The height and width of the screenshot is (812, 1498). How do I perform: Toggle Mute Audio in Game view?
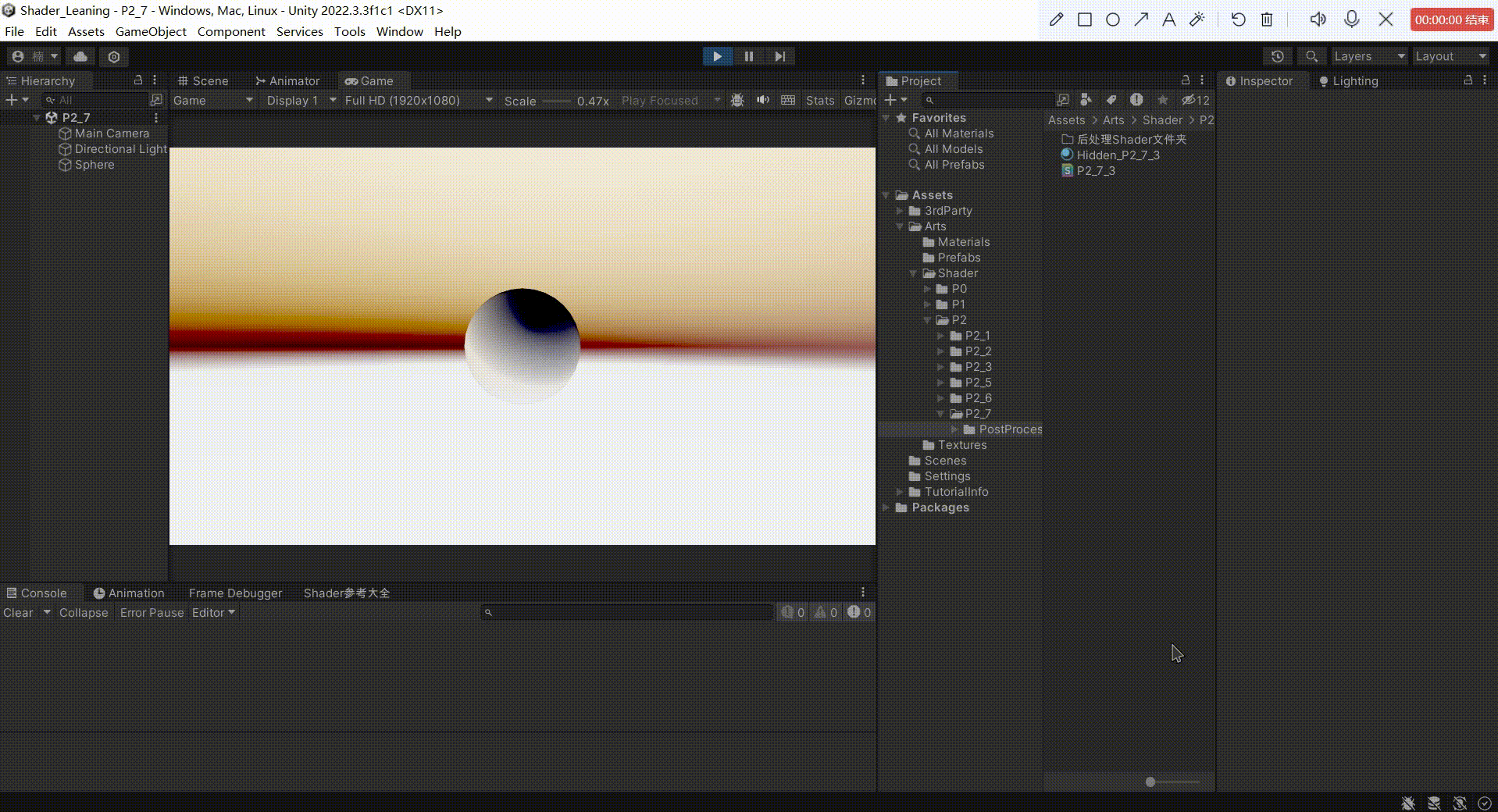pos(763,100)
